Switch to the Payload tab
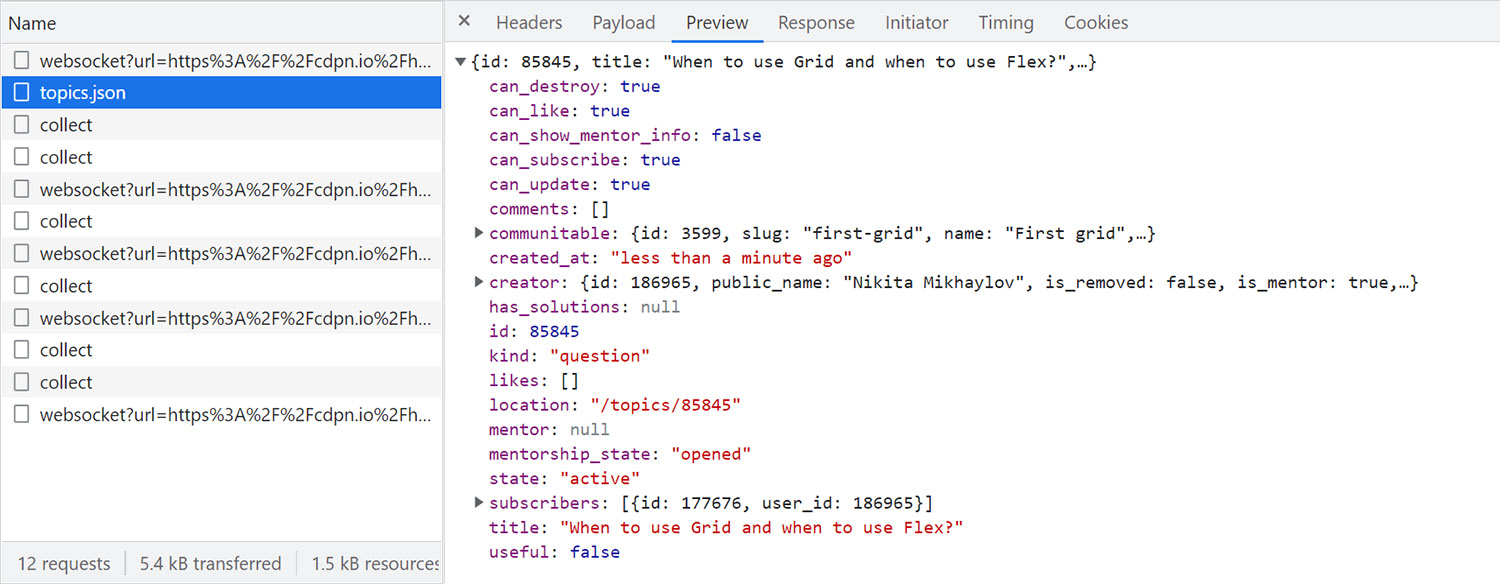 pyautogui.click(x=623, y=22)
